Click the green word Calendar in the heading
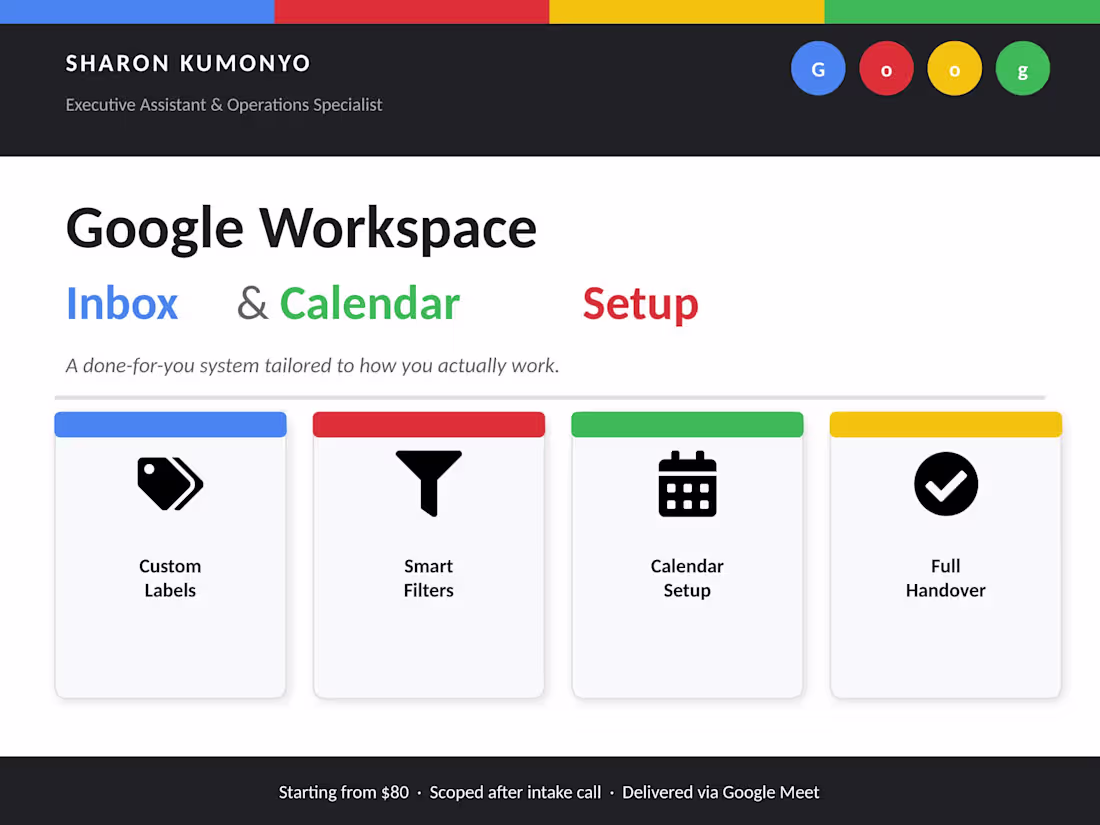This screenshot has width=1100, height=825. pos(370,304)
